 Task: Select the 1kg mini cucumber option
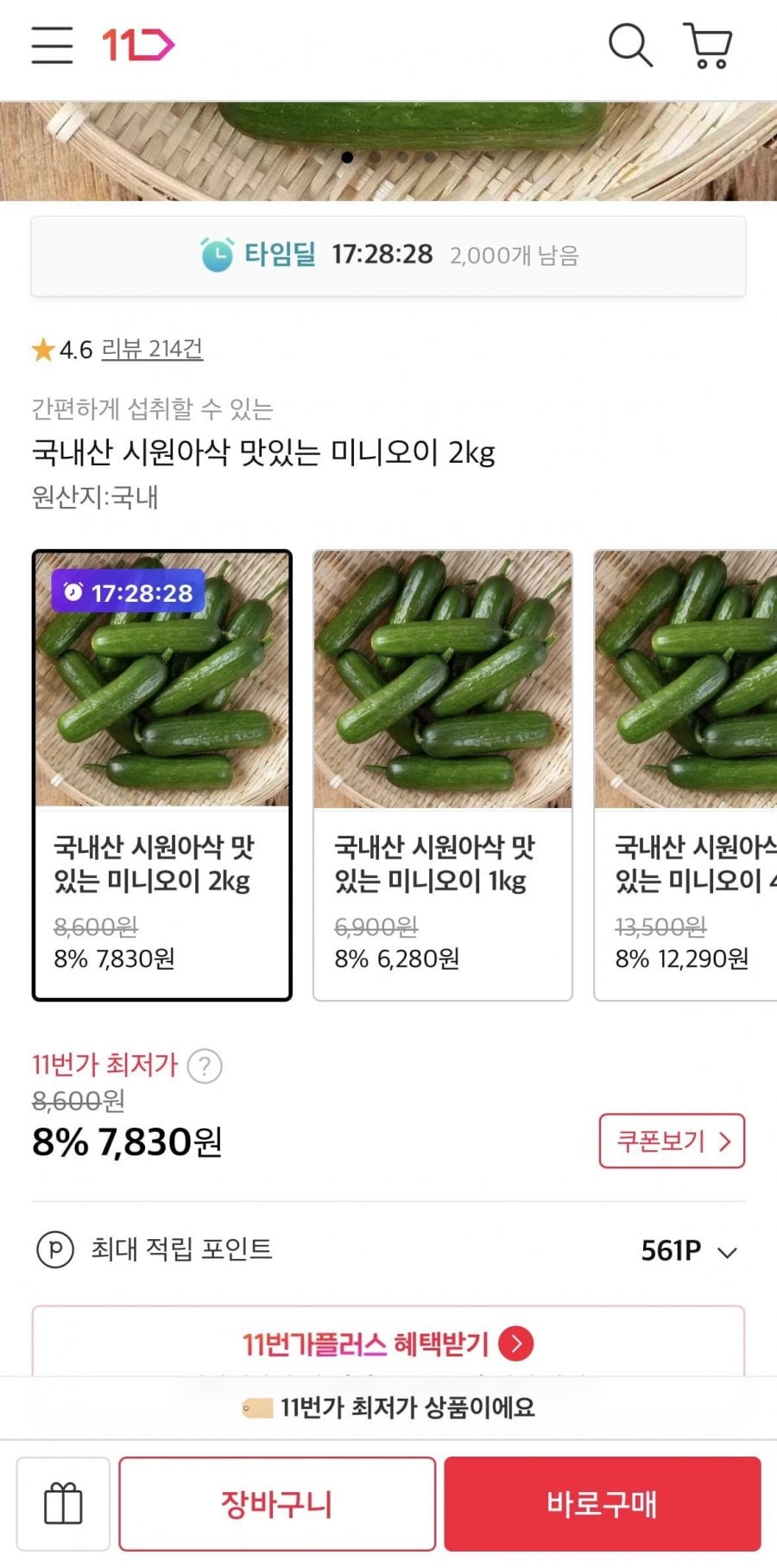click(x=443, y=775)
